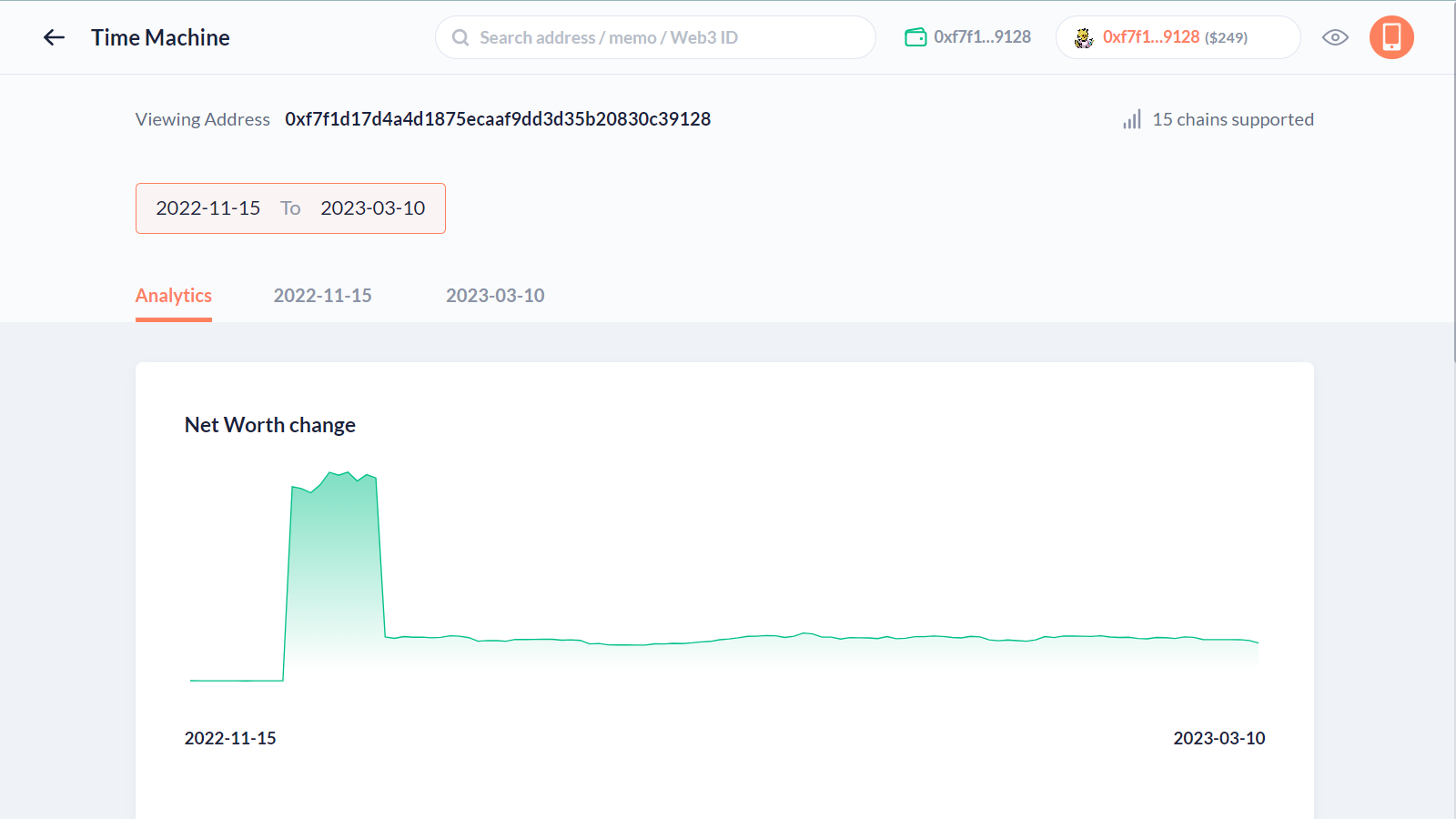1456x819 pixels.
Task: Focus the Search address / memo / Web3 ID field
Action: [655, 37]
